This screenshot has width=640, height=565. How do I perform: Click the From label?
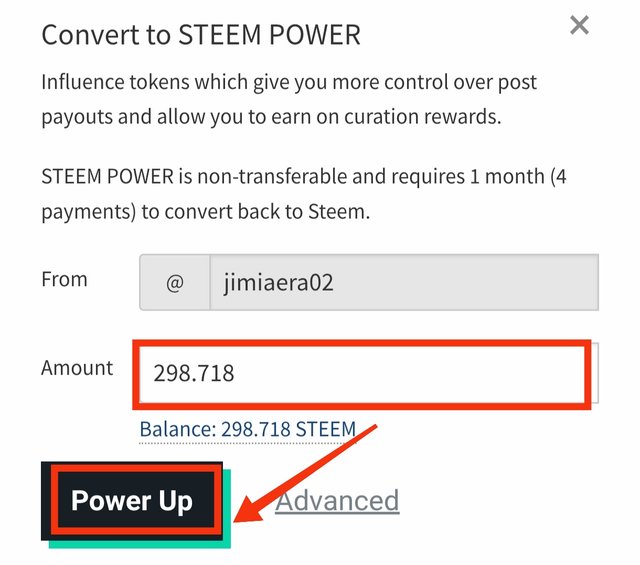pos(64,280)
